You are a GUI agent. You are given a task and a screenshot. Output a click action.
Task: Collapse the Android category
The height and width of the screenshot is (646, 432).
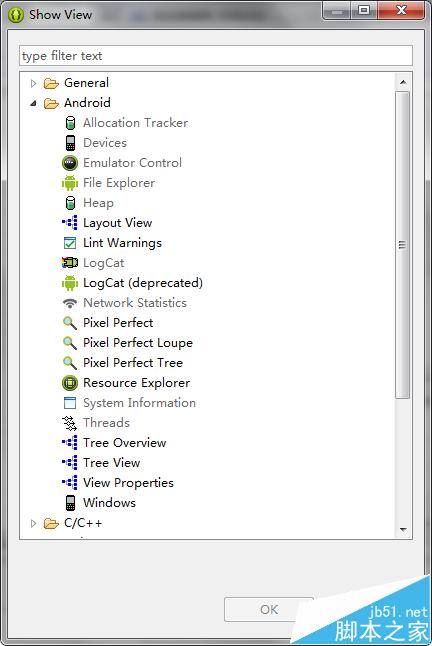click(33, 103)
